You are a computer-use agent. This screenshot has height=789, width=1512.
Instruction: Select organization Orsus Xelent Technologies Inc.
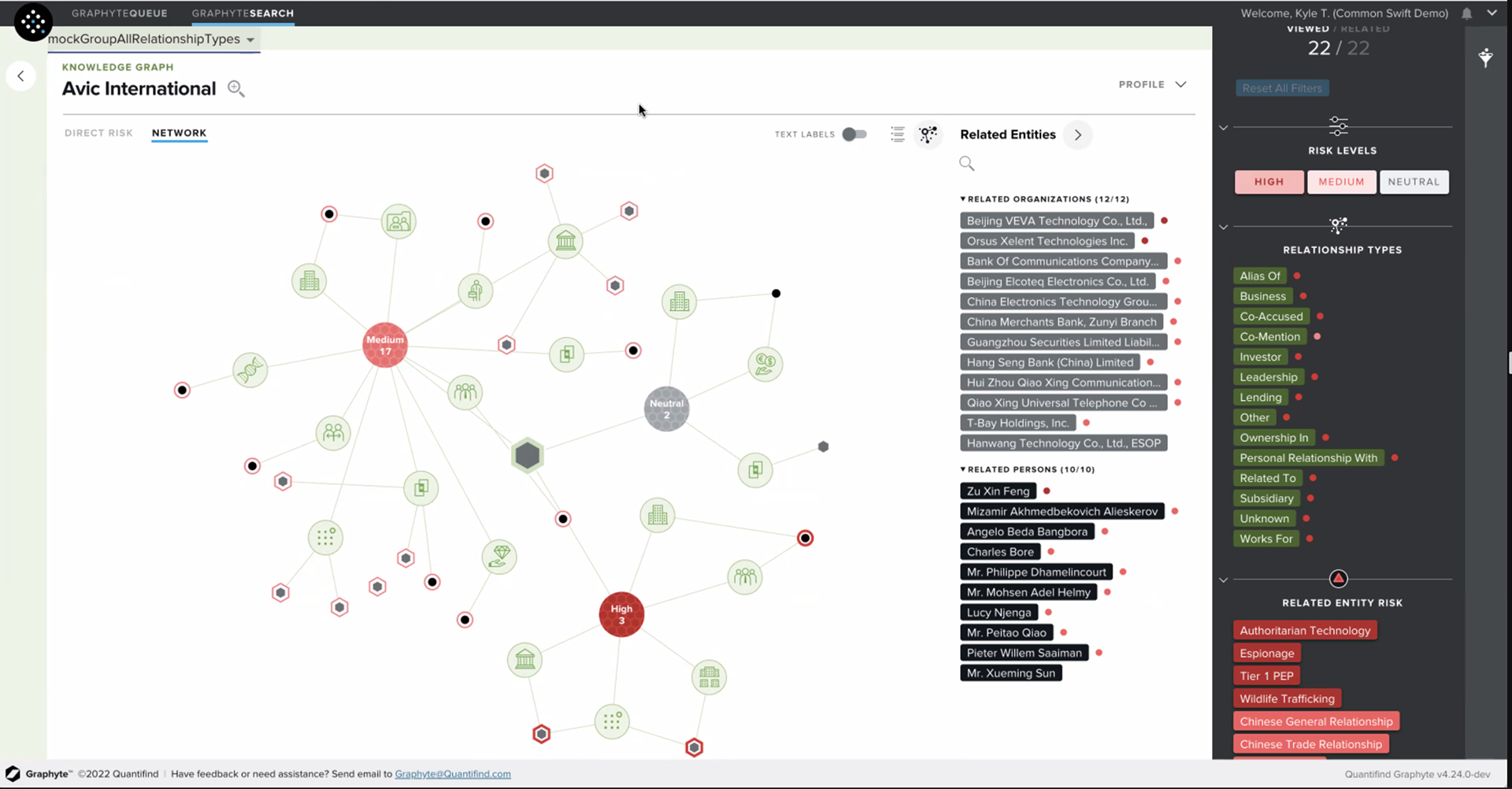(1047, 242)
